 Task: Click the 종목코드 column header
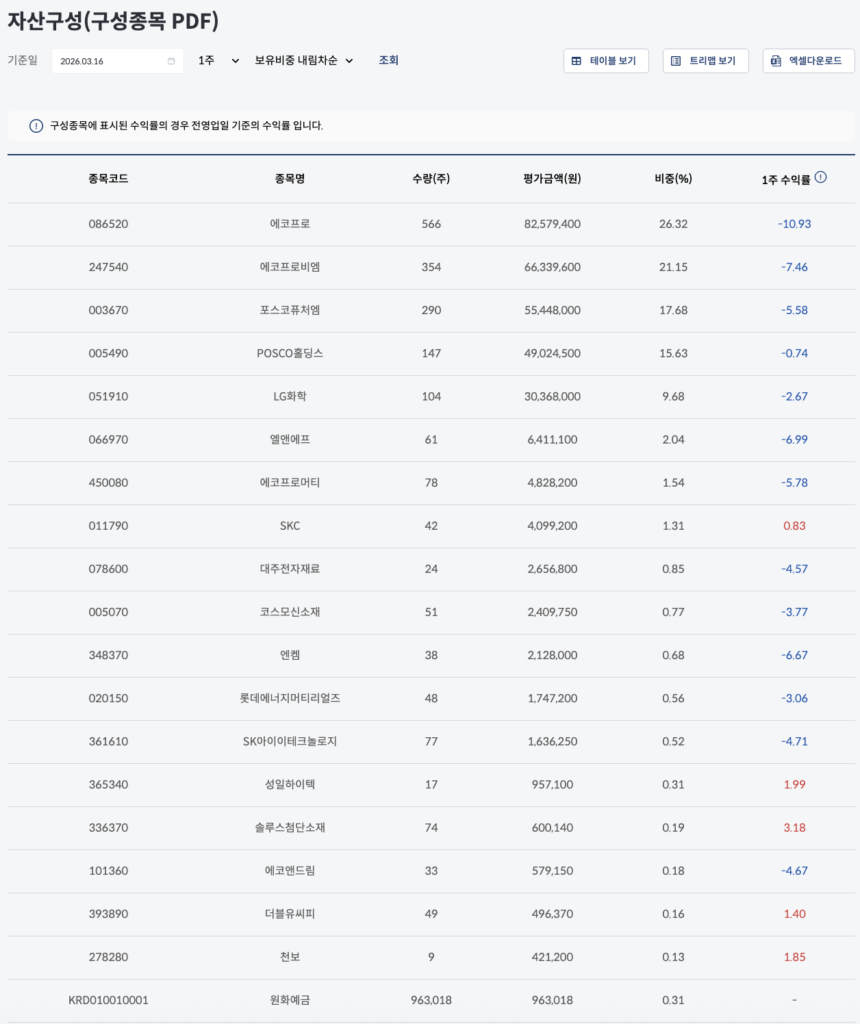[108, 179]
